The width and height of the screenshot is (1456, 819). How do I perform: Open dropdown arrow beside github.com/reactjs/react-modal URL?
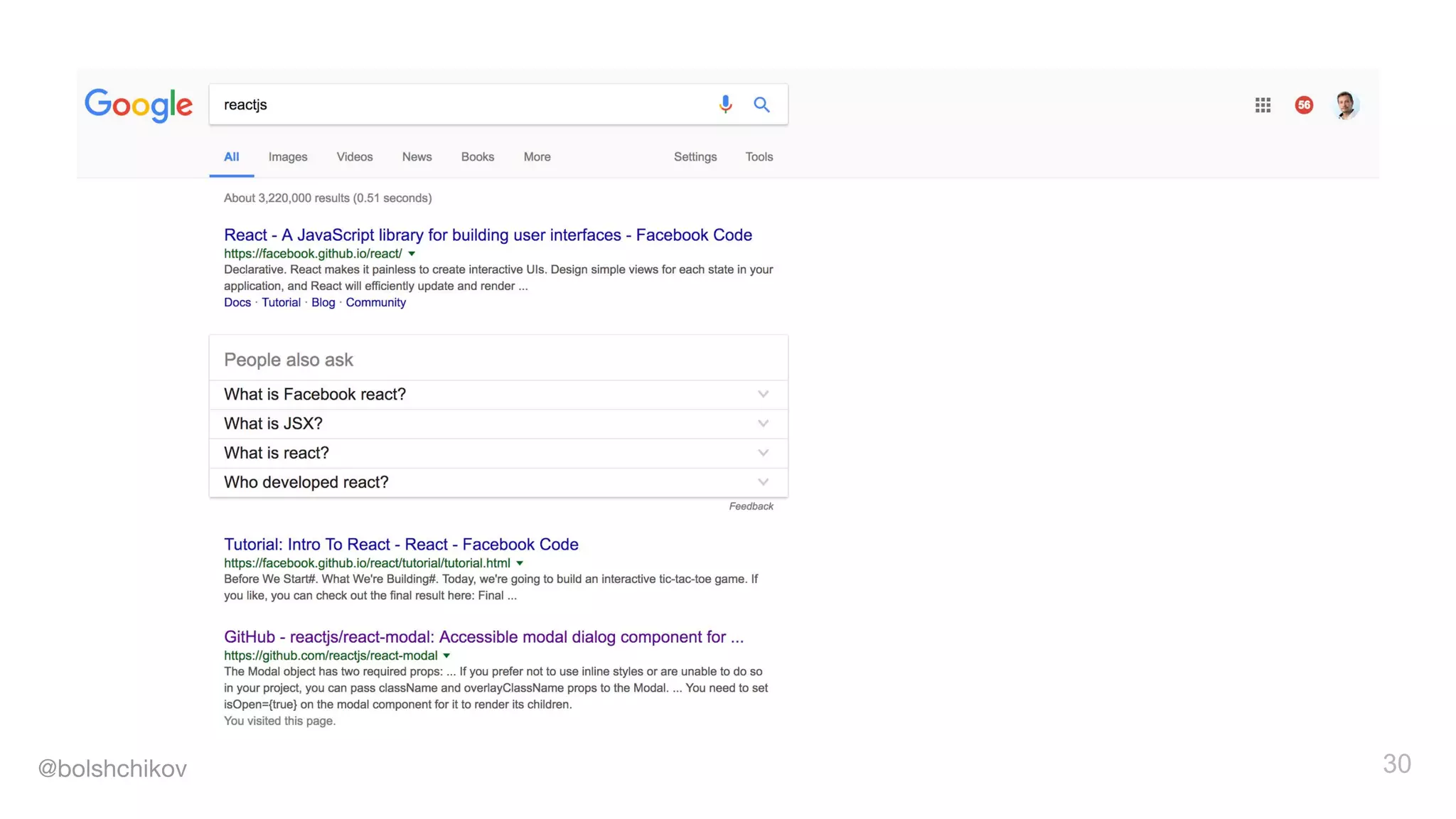(x=446, y=655)
